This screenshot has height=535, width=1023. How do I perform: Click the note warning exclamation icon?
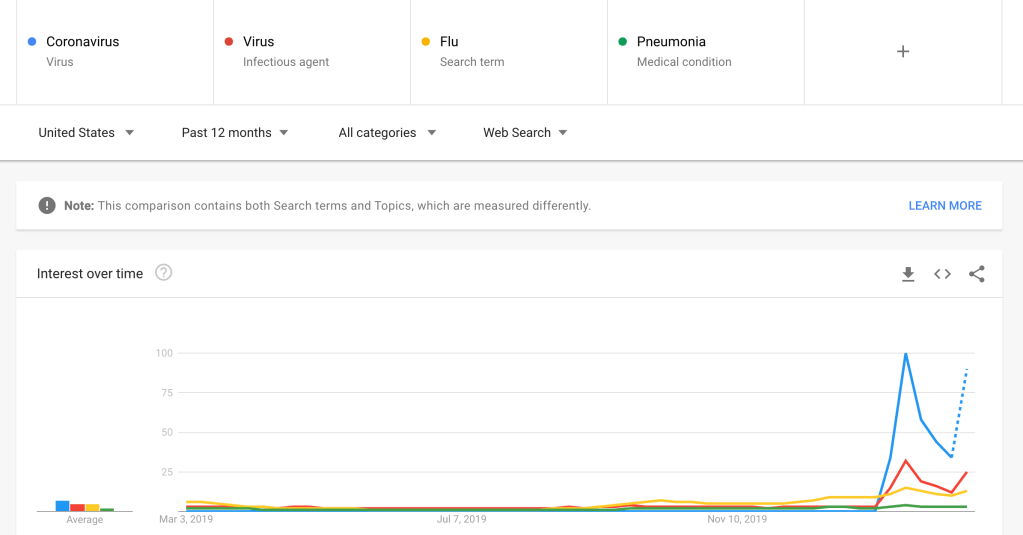[x=47, y=206]
